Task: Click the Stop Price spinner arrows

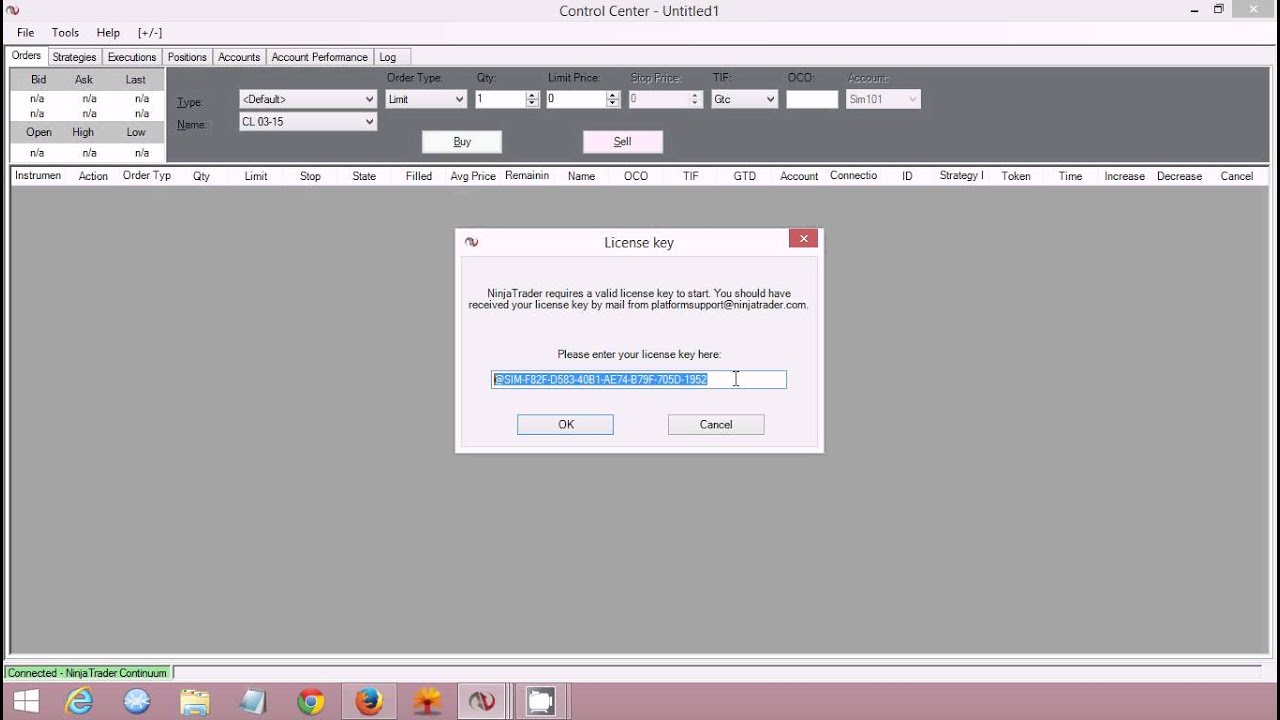Action: 695,99
